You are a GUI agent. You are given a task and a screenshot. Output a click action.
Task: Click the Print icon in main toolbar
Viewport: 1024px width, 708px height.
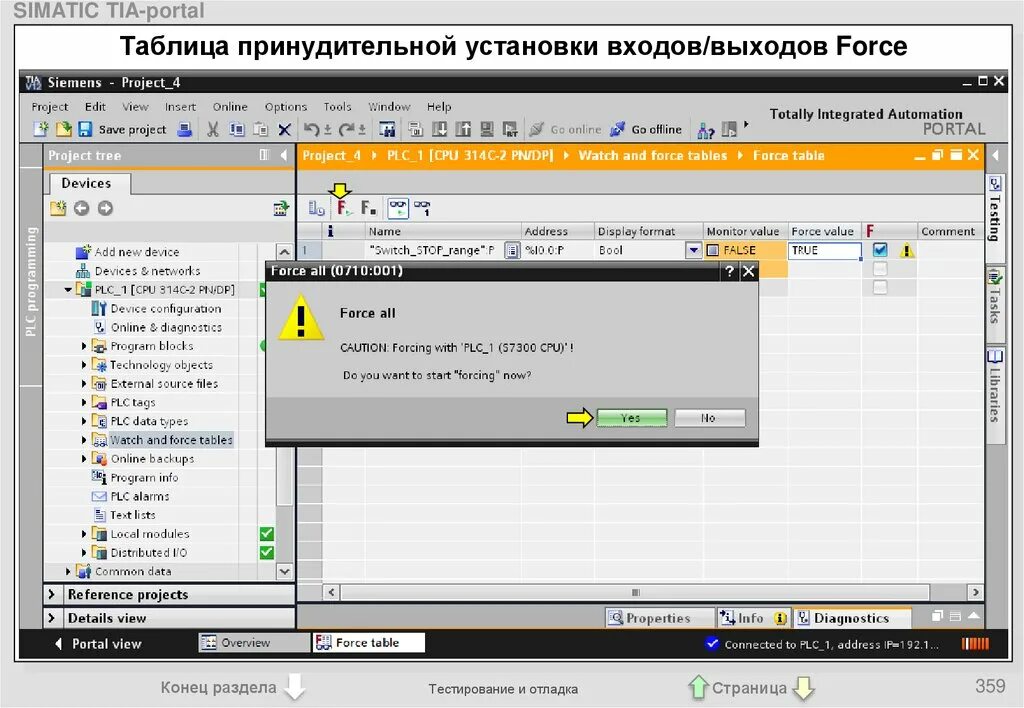point(185,129)
